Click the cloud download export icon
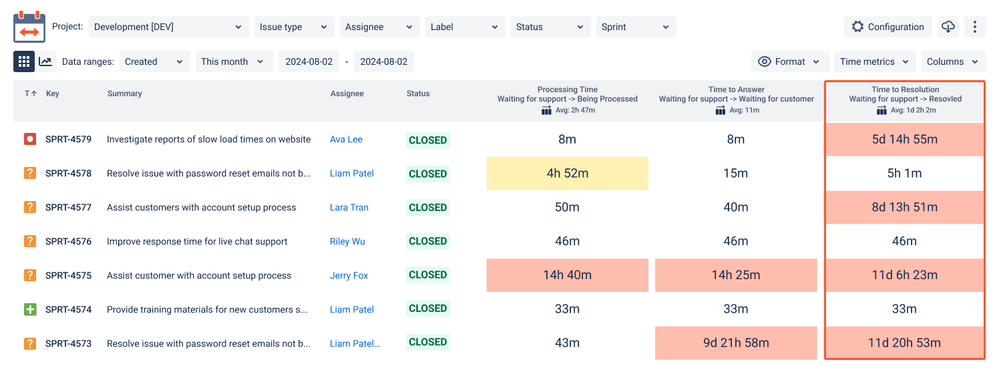This screenshot has height=370, width=999. pyautogui.click(x=949, y=27)
